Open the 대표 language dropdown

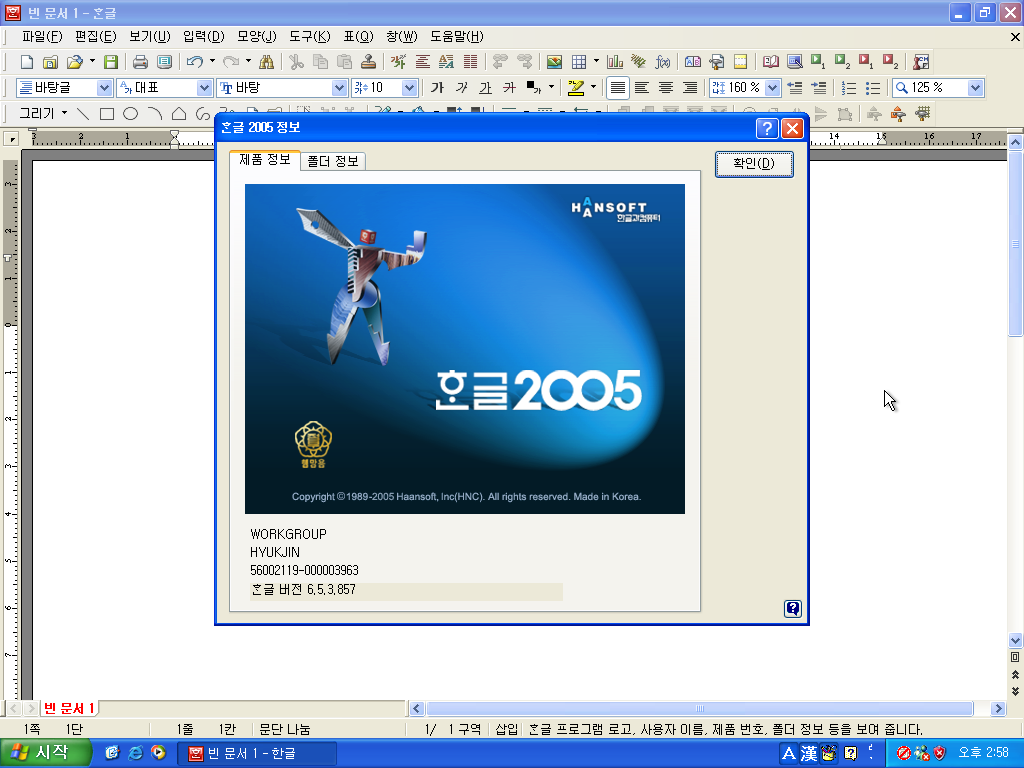pos(204,88)
